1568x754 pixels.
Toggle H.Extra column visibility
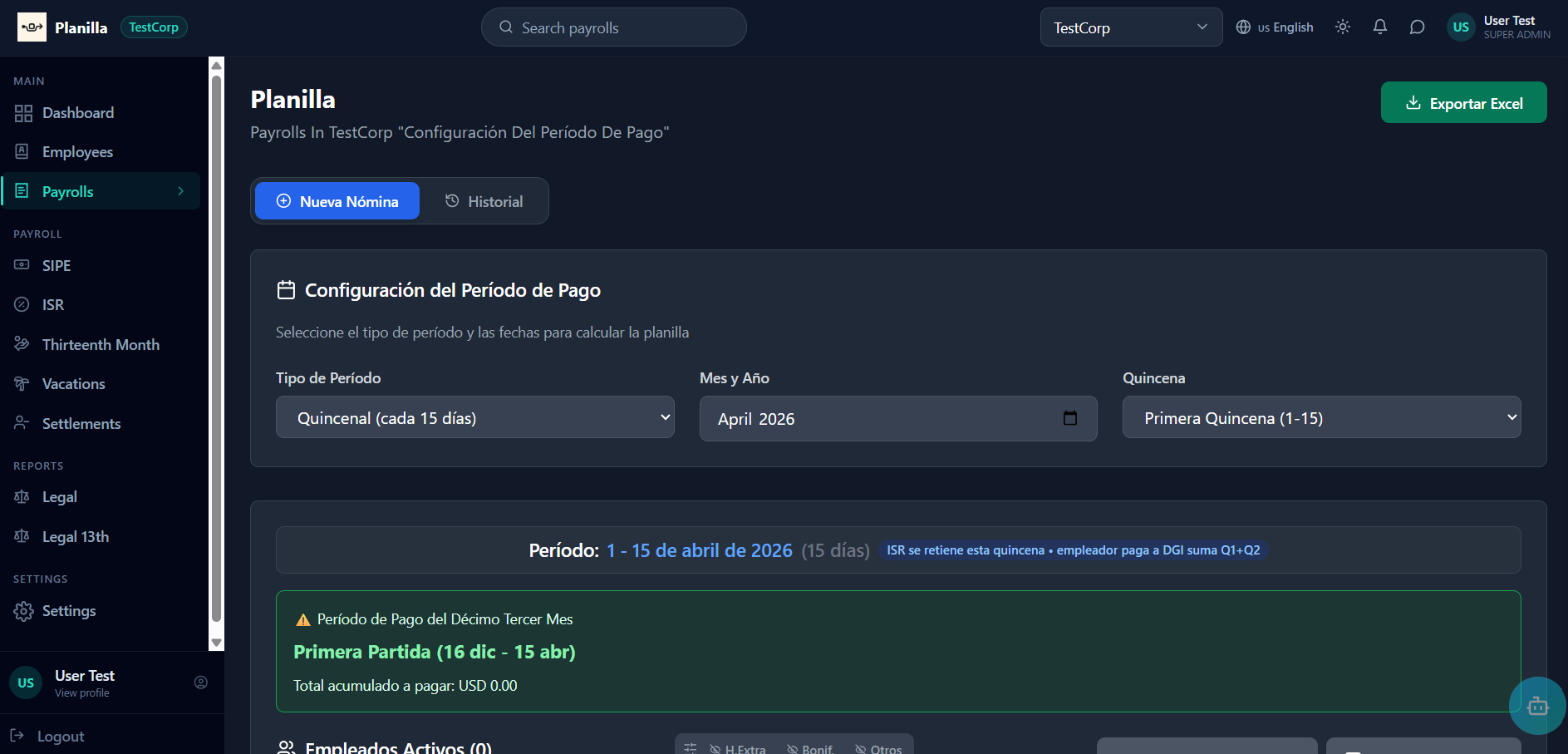(738, 748)
